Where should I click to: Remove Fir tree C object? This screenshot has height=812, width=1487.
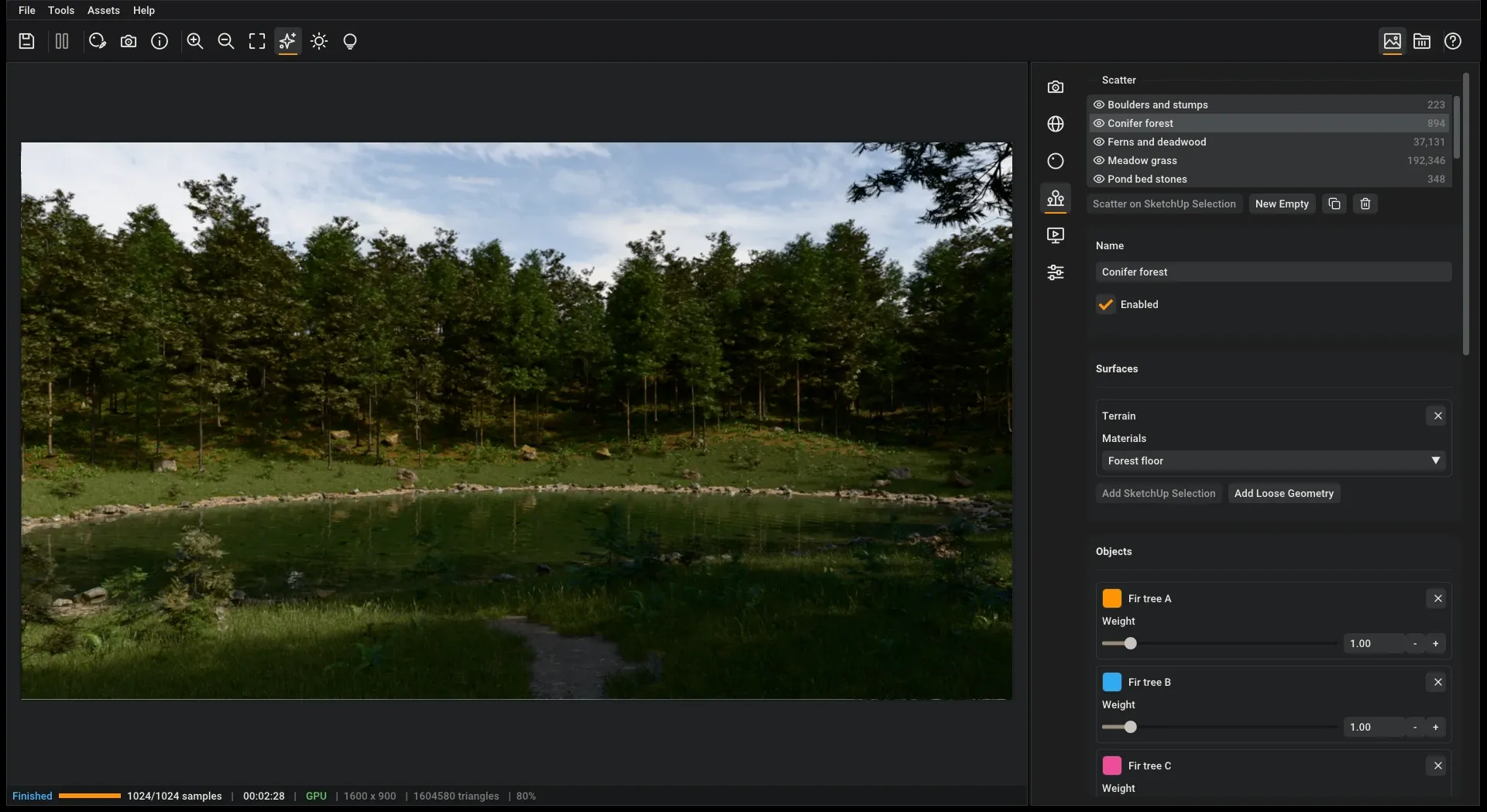click(1437, 766)
